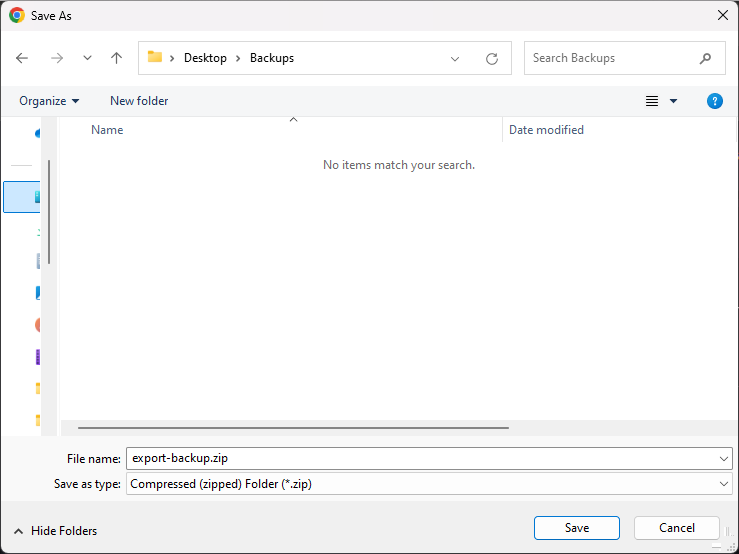Open the Organize menu
The width and height of the screenshot is (739, 554).
point(49,101)
